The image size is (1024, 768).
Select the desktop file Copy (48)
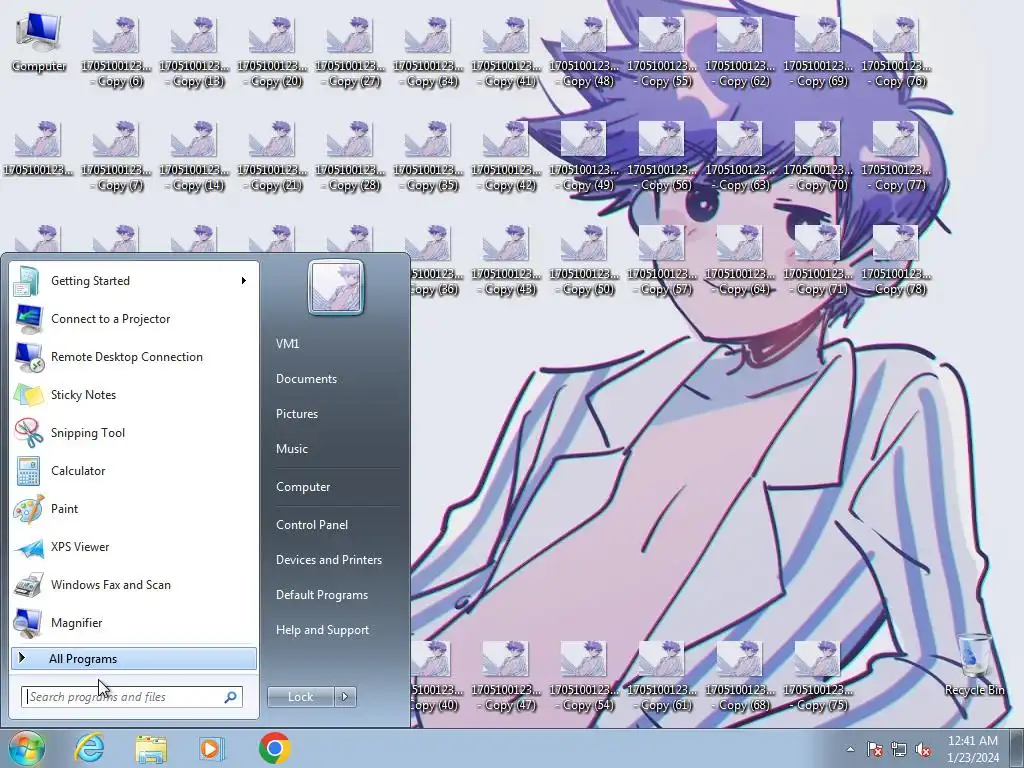pos(584,52)
